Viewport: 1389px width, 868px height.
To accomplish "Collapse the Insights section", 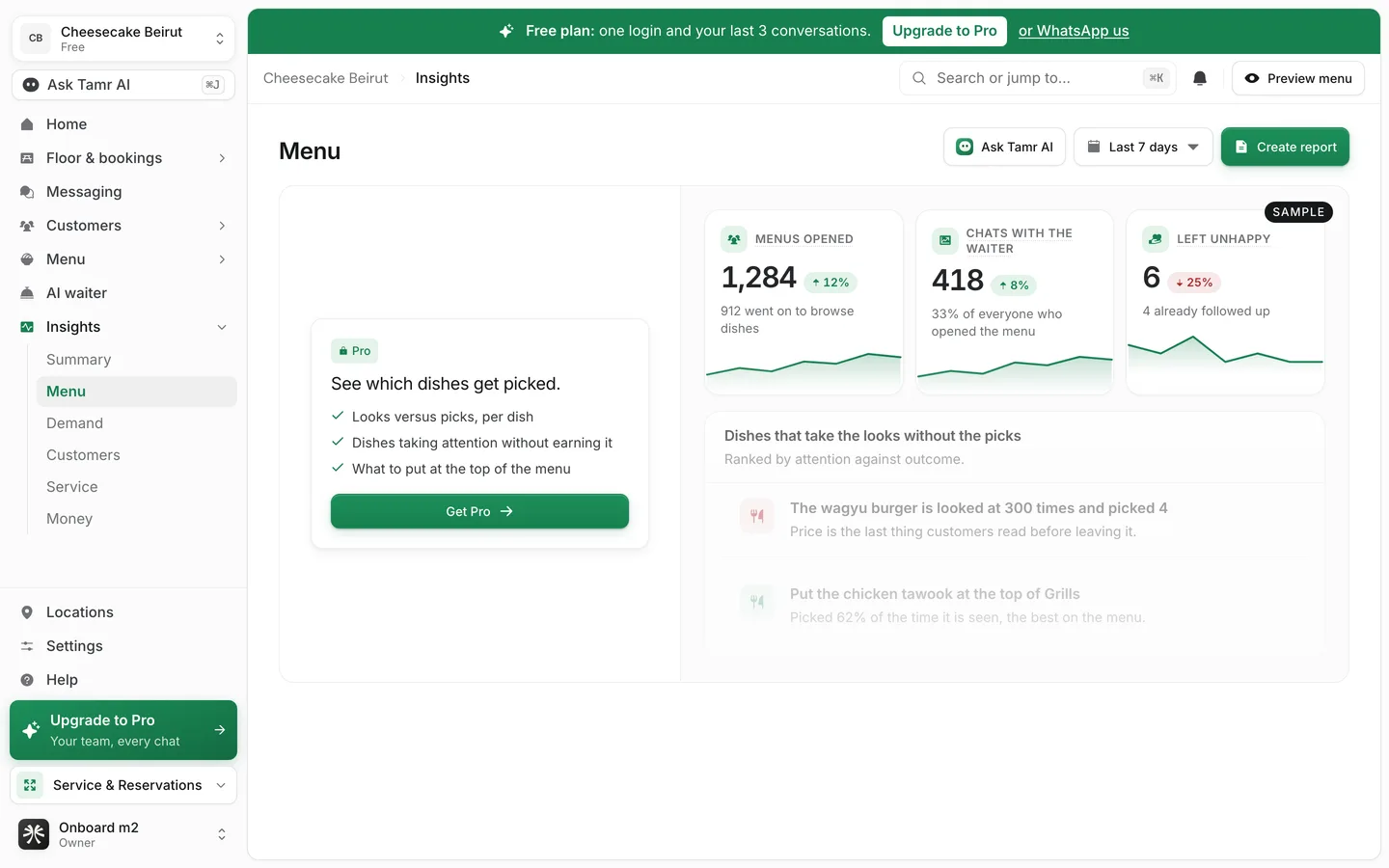I will tap(222, 327).
